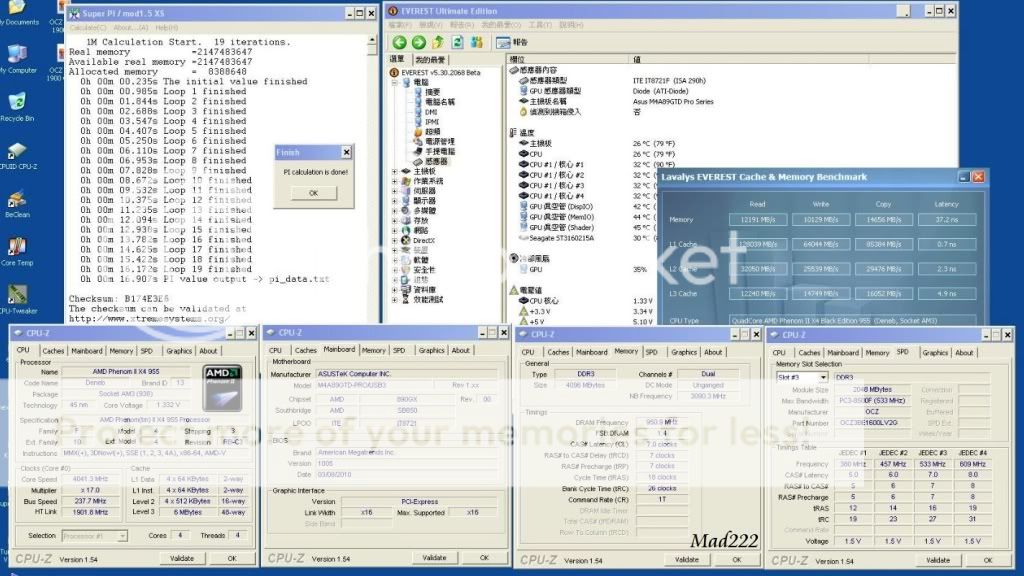
Task: Click Validate in the first CPU-Z window
Action: [182, 558]
